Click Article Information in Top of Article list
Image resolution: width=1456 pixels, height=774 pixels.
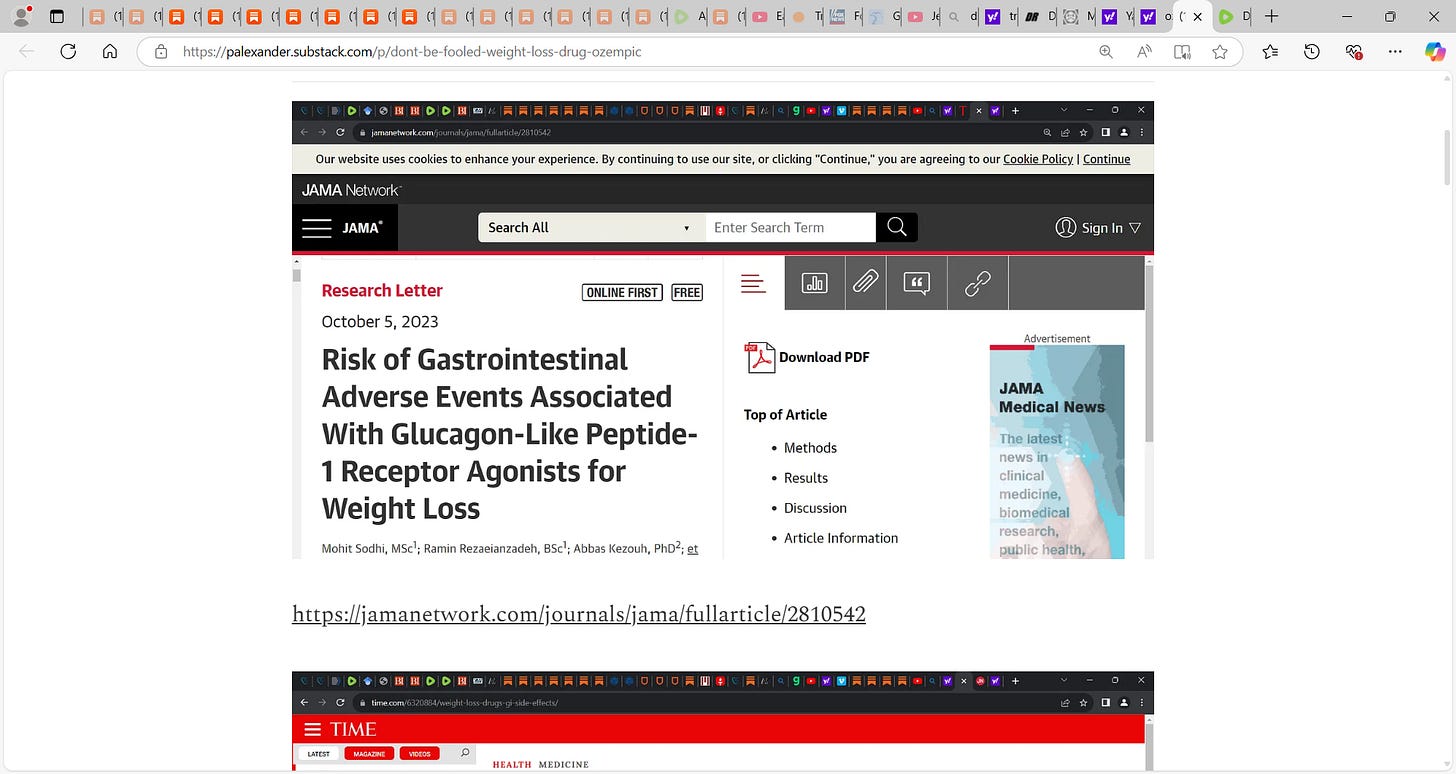tap(841, 538)
